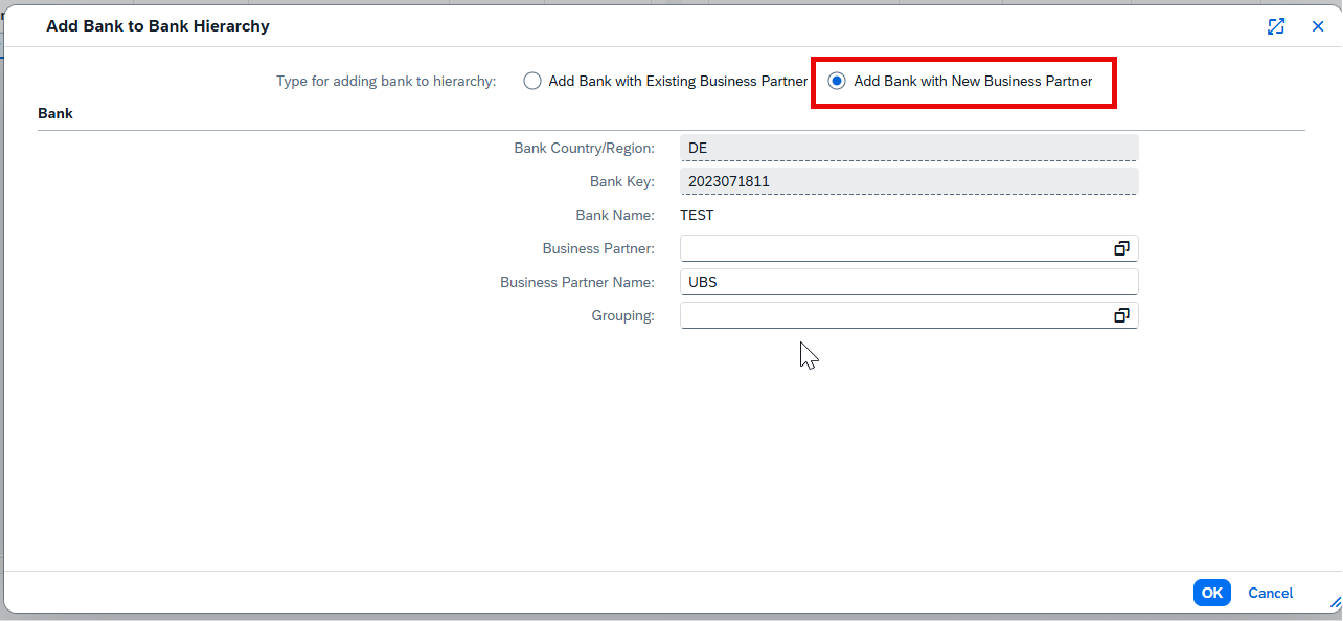Click the Grouping label

click(623, 316)
